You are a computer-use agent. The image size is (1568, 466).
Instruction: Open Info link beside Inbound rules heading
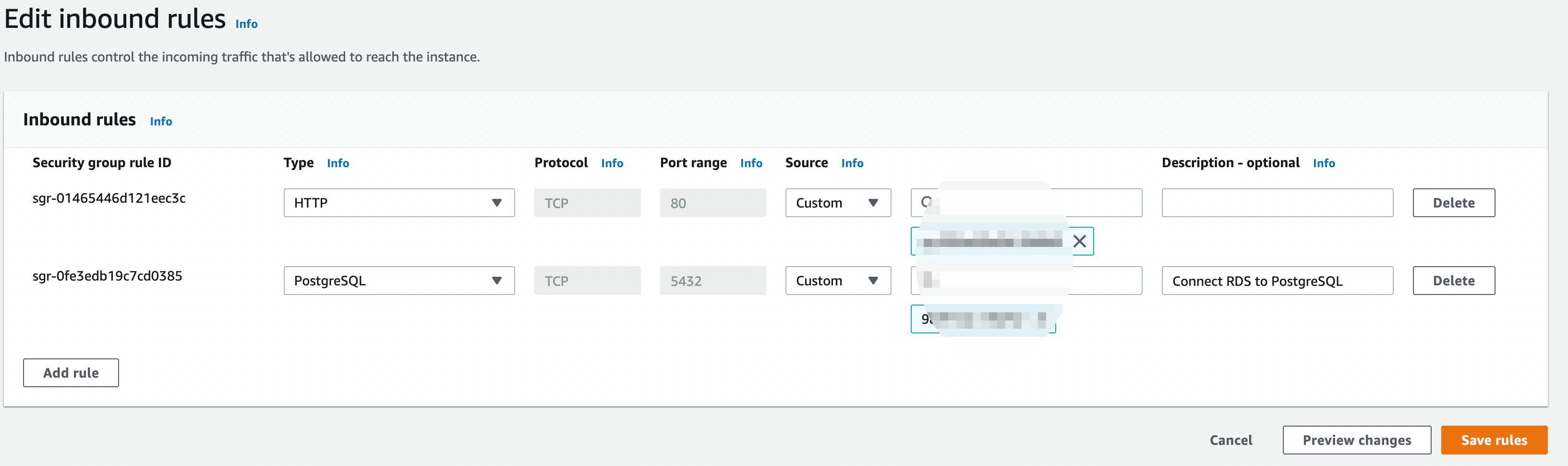pyautogui.click(x=161, y=121)
